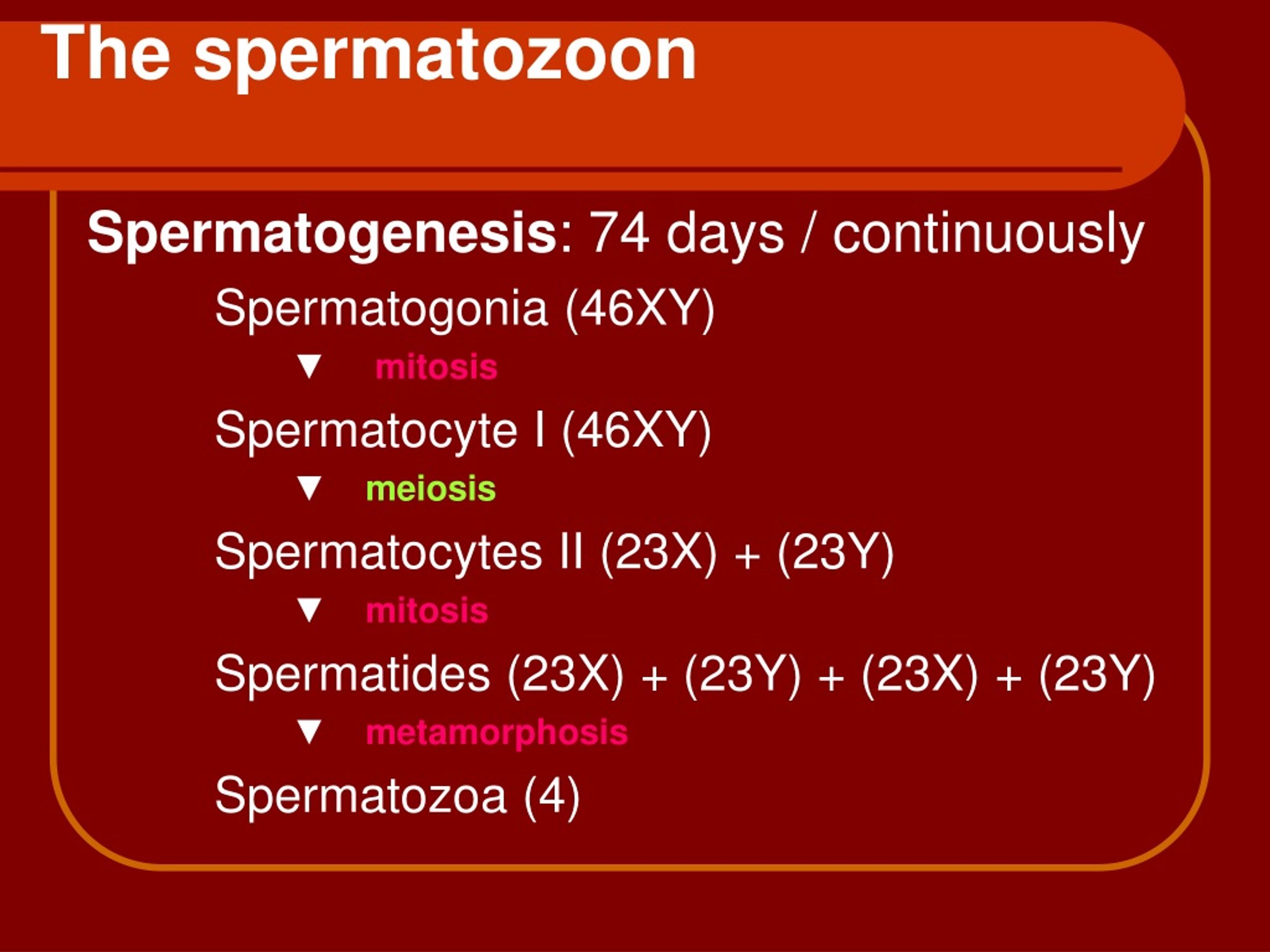Click the word Spermatides
Screen dimensions: 1270x952
[x=352, y=674]
